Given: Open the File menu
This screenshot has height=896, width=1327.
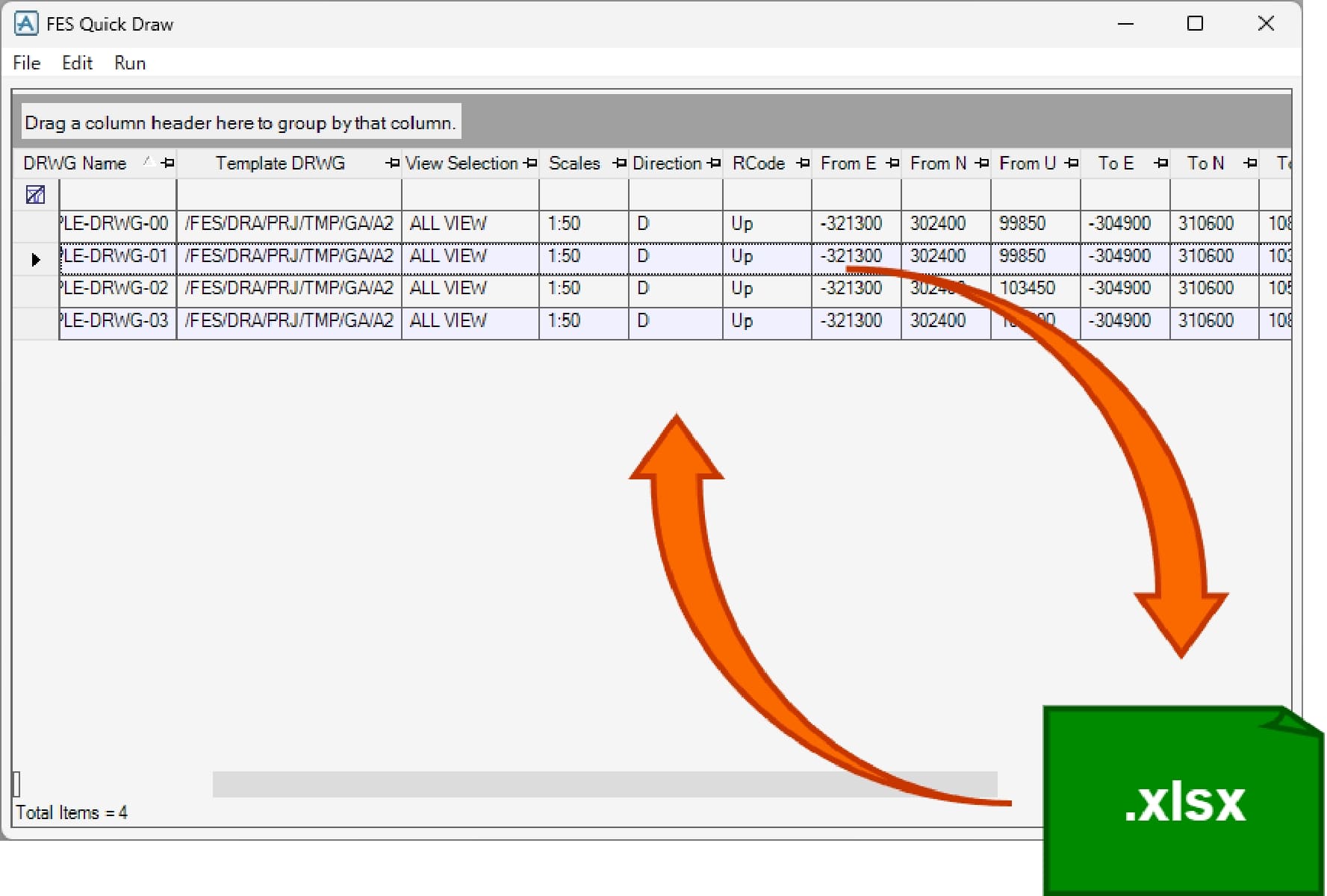Looking at the screenshot, I should point(27,63).
